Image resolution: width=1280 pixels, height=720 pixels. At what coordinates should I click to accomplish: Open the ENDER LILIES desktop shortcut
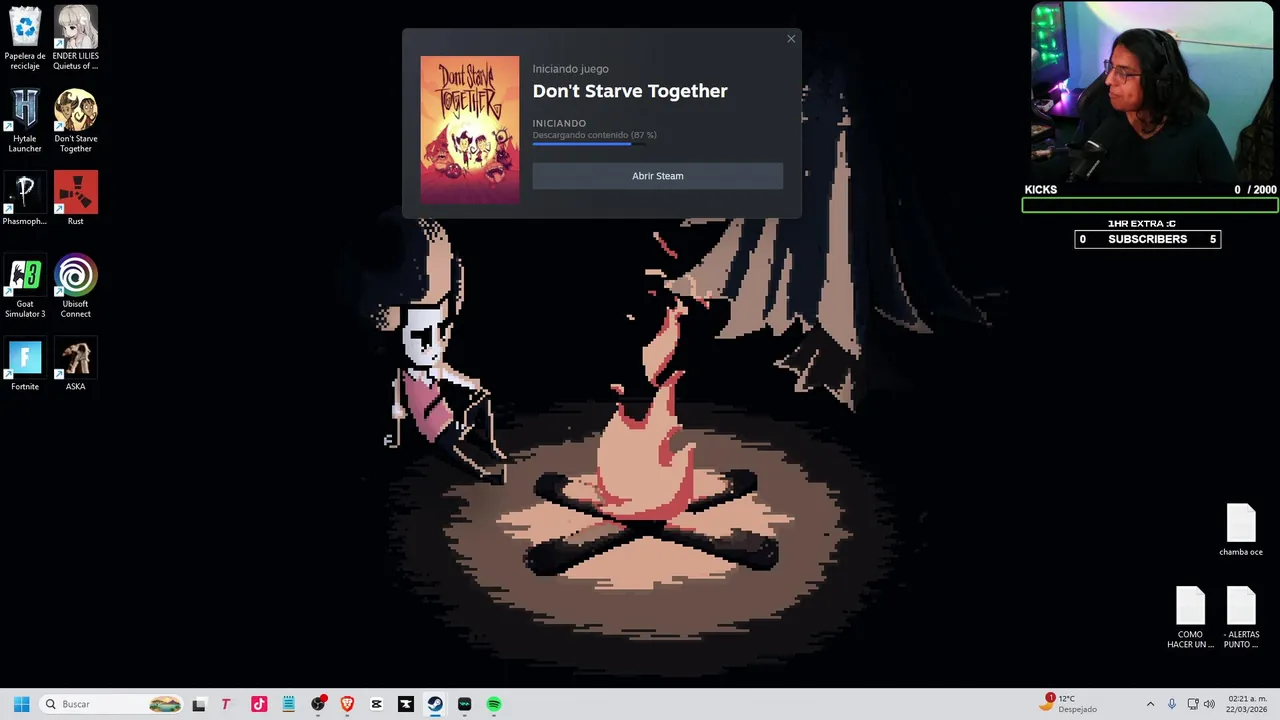[x=76, y=38]
